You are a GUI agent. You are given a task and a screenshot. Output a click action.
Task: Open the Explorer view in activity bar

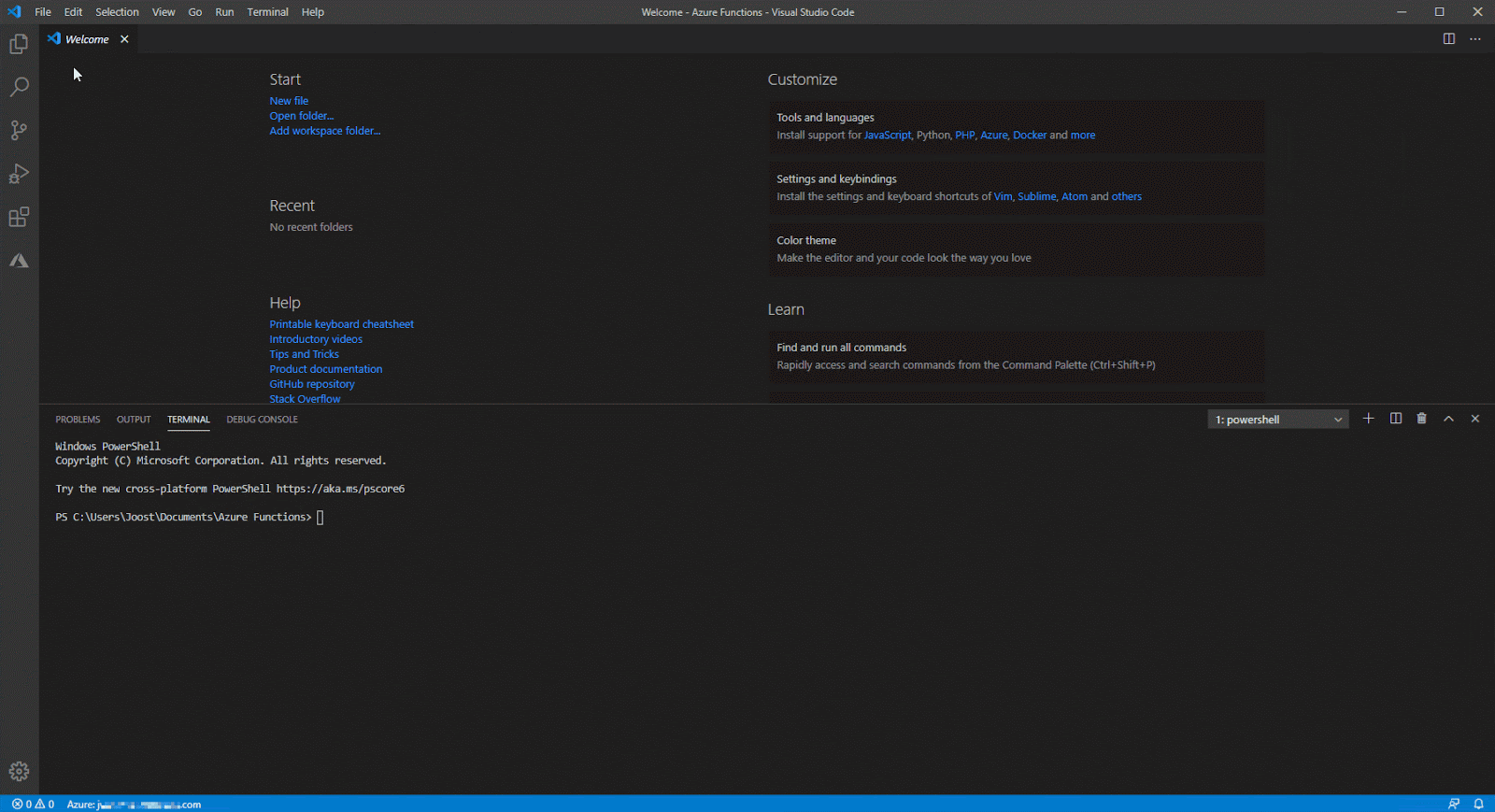19,44
